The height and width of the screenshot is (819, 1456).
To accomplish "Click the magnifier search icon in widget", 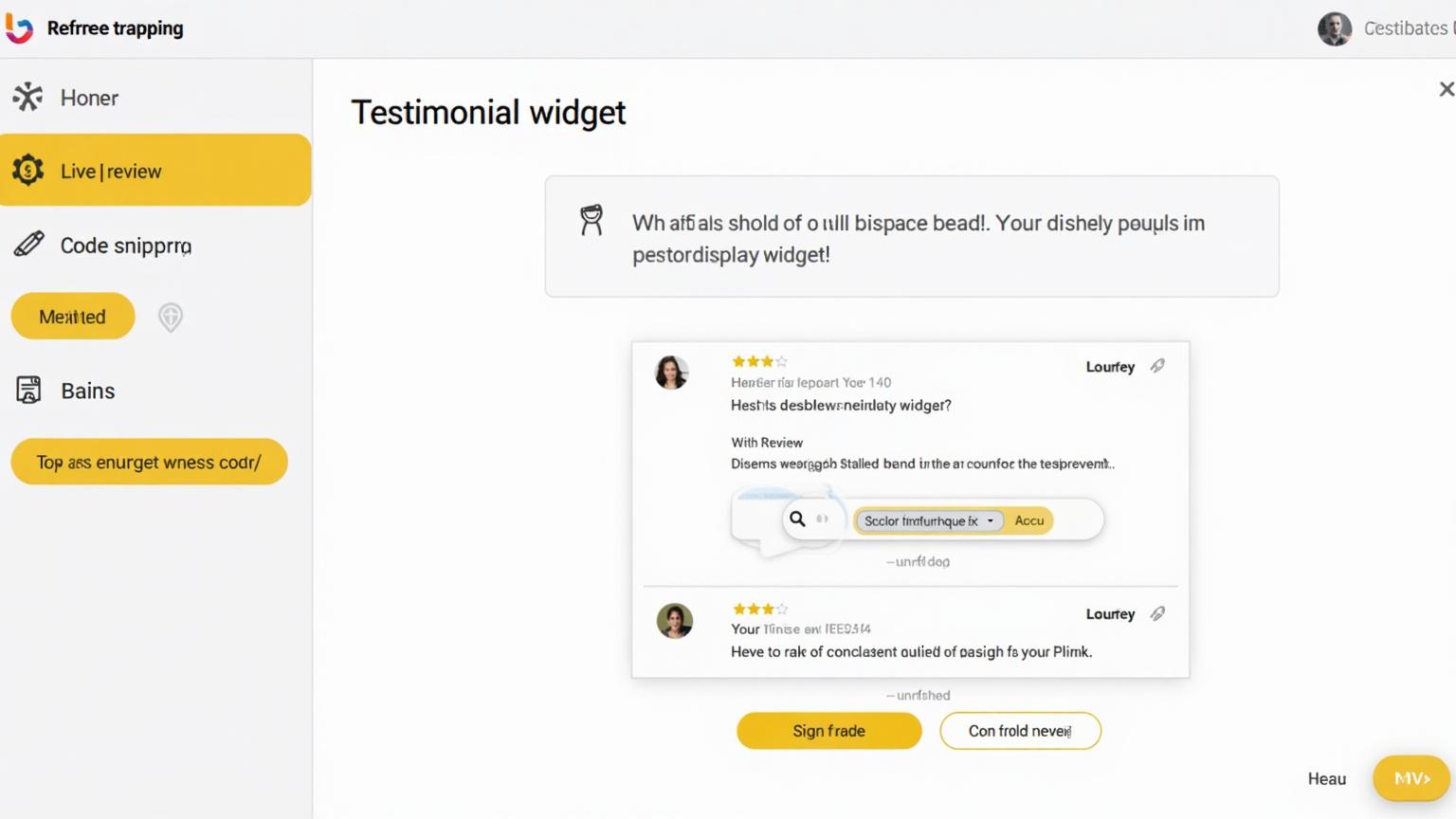I will (x=797, y=519).
